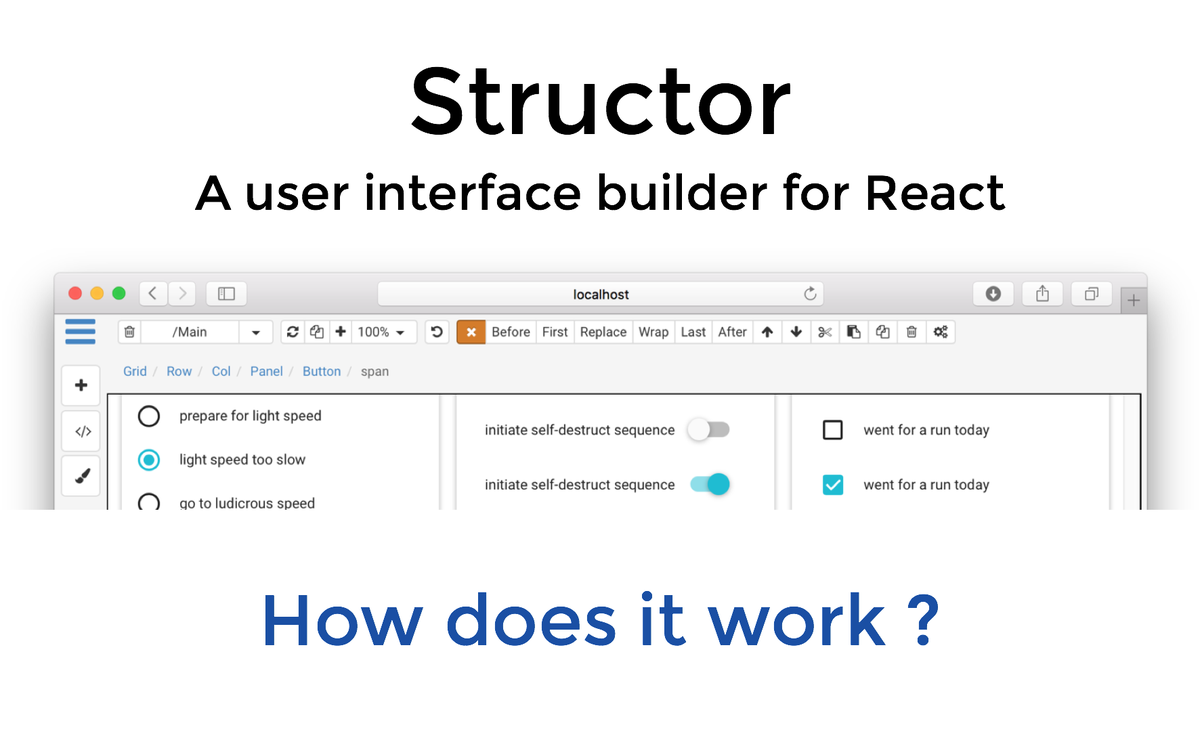
Task: Open the hamburger menu in Structor
Action: (x=80, y=331)
